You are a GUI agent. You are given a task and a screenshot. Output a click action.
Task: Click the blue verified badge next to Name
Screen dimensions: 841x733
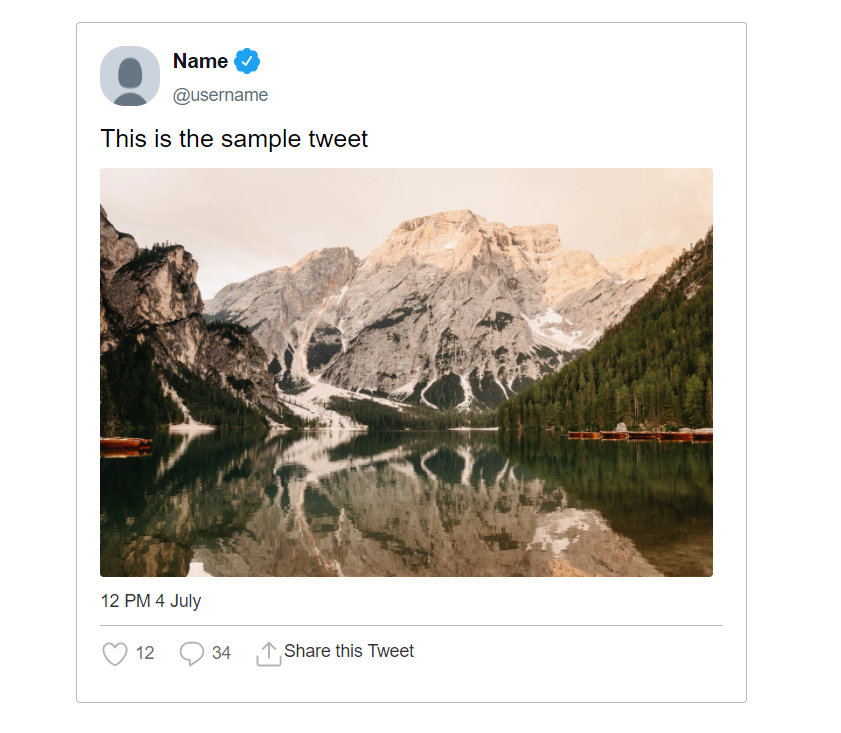[x=245, y=61]
